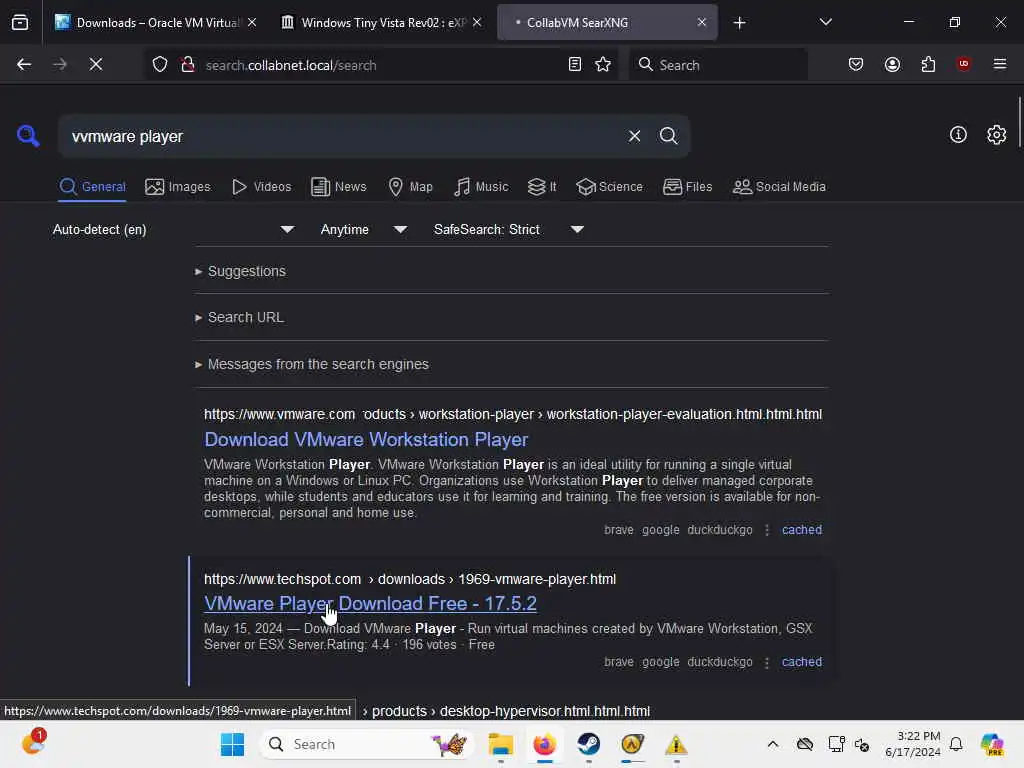Focus the vvmware player search box
The height and width of the screenshot is (768, 1024).
pos(343,136)
